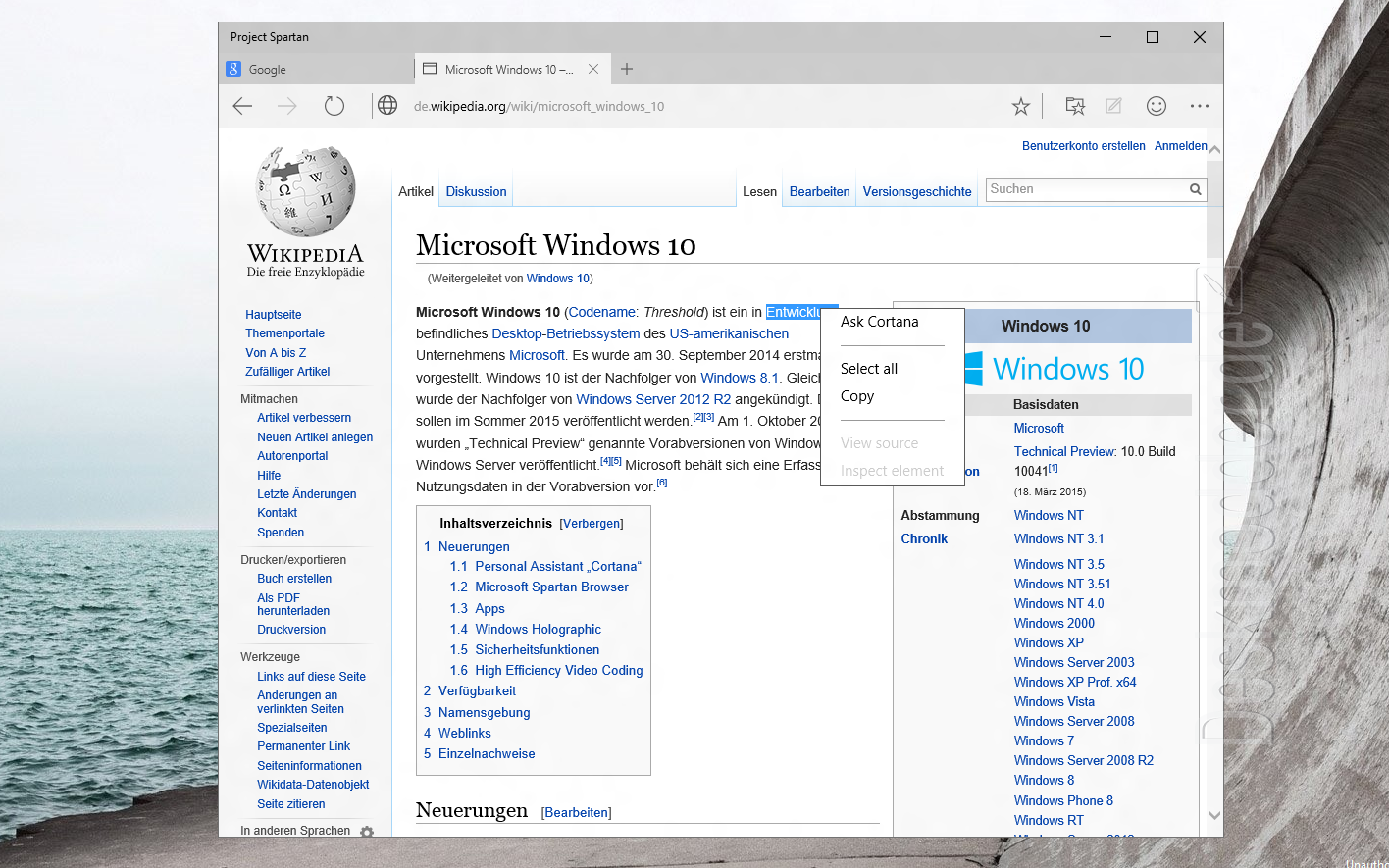Open Themenportale sidebar link
Screen dimensions: 1389x868
(284, 333)
